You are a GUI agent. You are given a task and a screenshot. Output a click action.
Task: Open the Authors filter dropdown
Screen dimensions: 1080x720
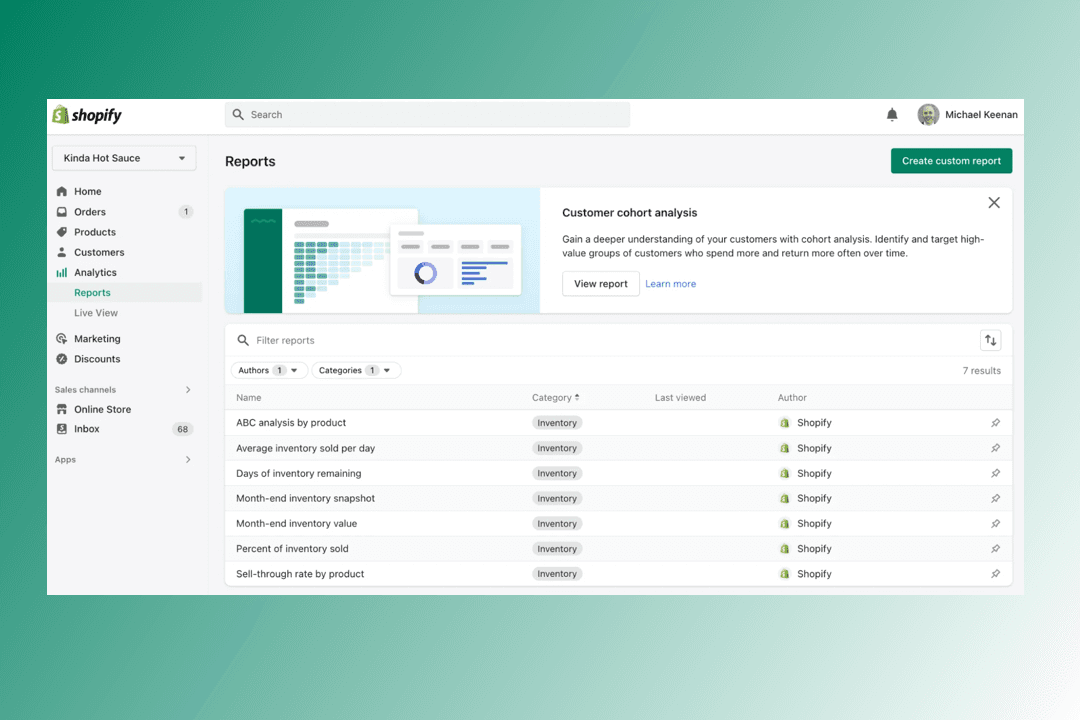268,371
